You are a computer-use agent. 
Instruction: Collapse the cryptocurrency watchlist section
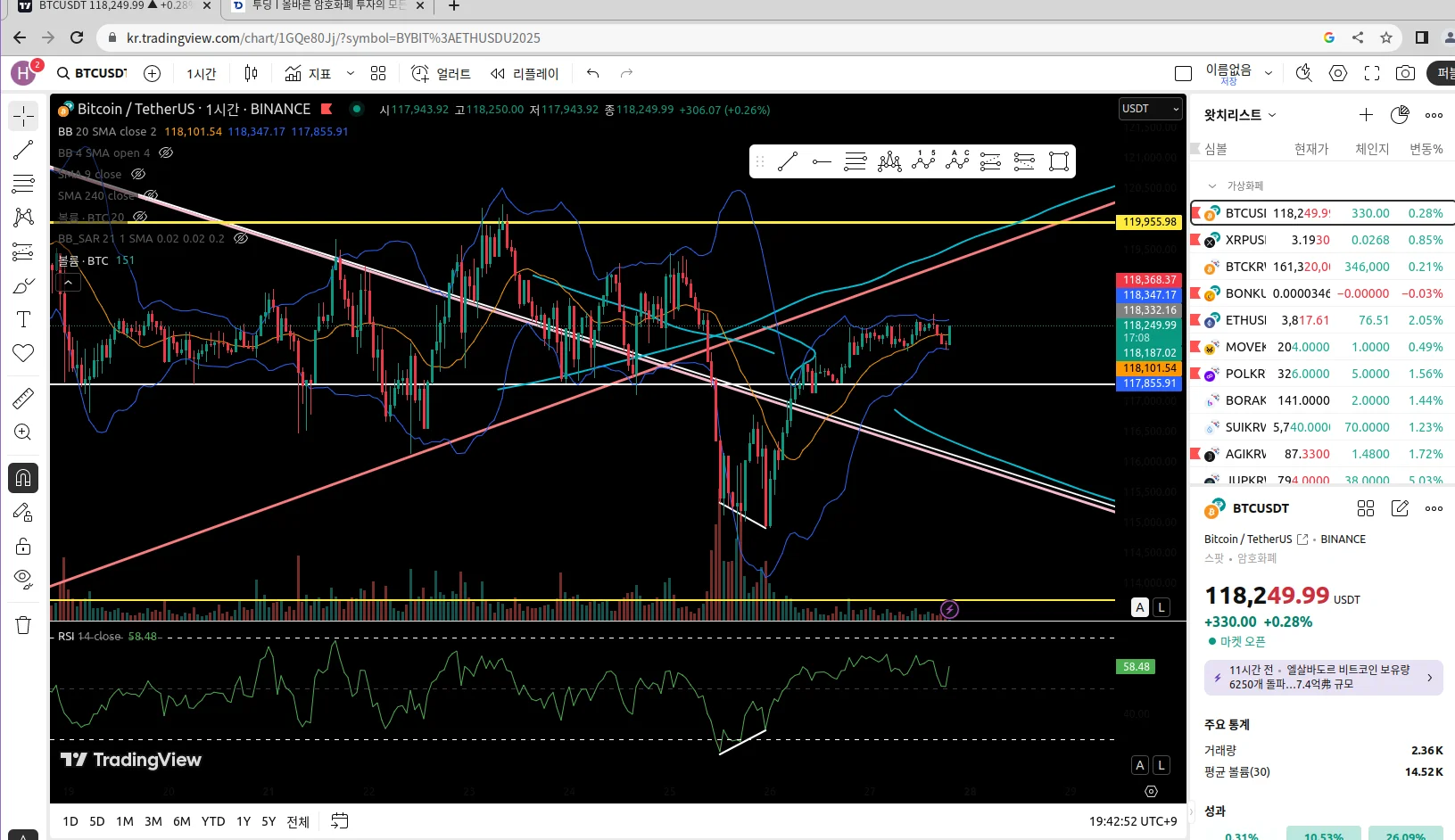click(x=1212, y=185)
